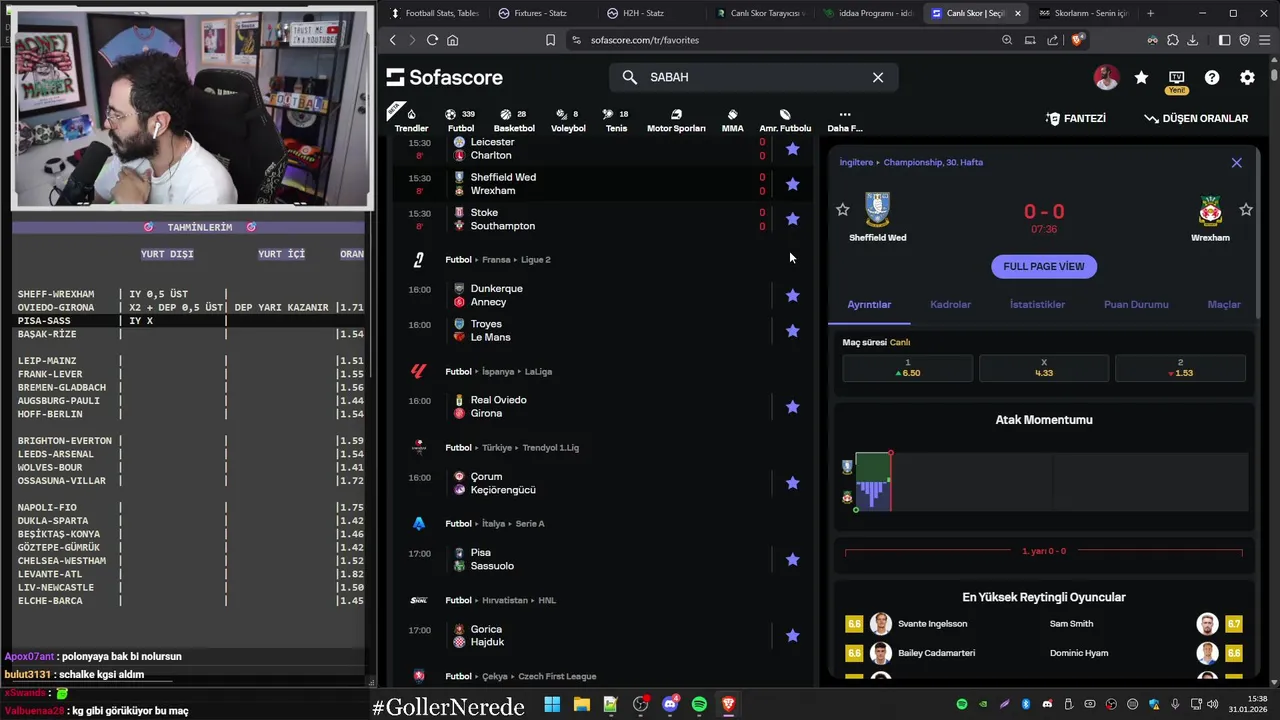Select away win odds 1.53
Viewport: 1280px width, 720px height.
(1180, 368)
